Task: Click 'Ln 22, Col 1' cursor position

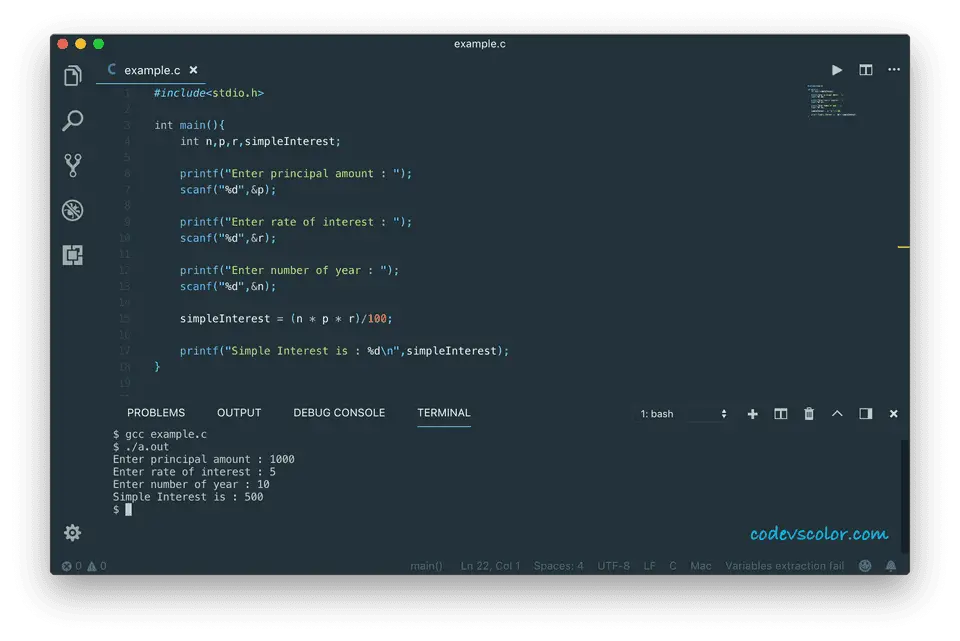Action: pyautogui.click(x=490, y=566)
